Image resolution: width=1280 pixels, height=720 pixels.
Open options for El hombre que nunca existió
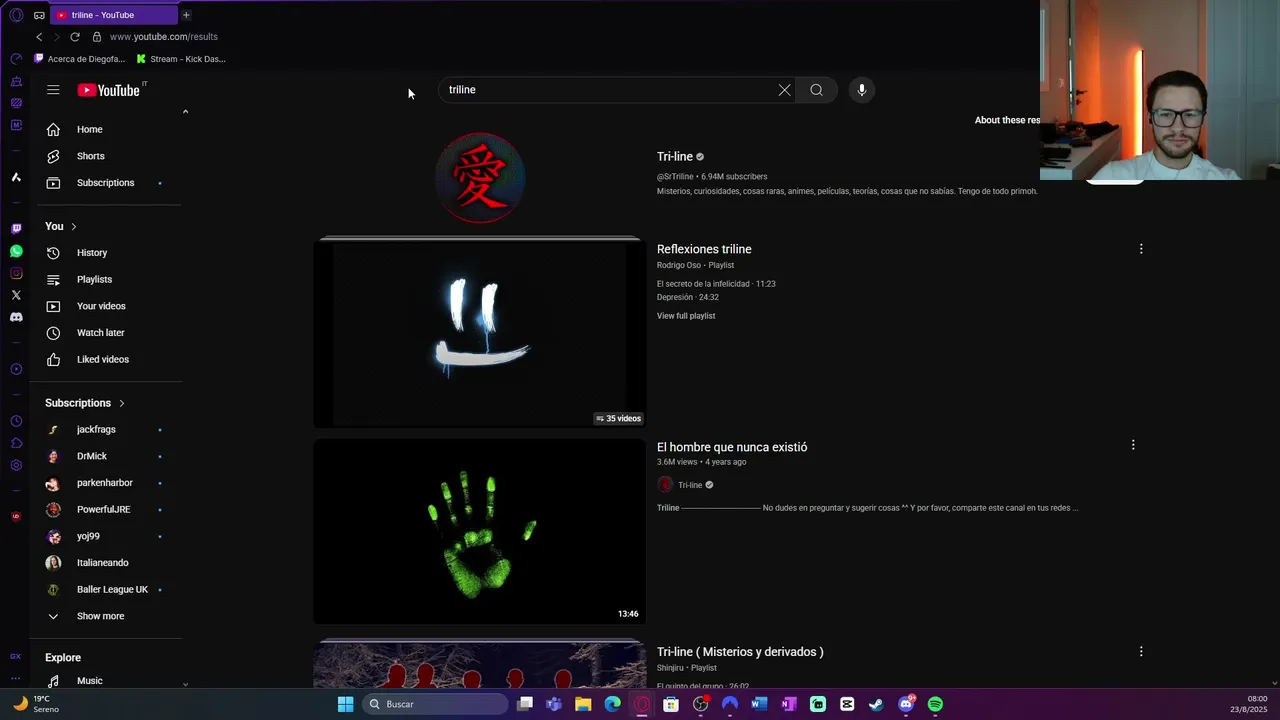(1133, 445)
